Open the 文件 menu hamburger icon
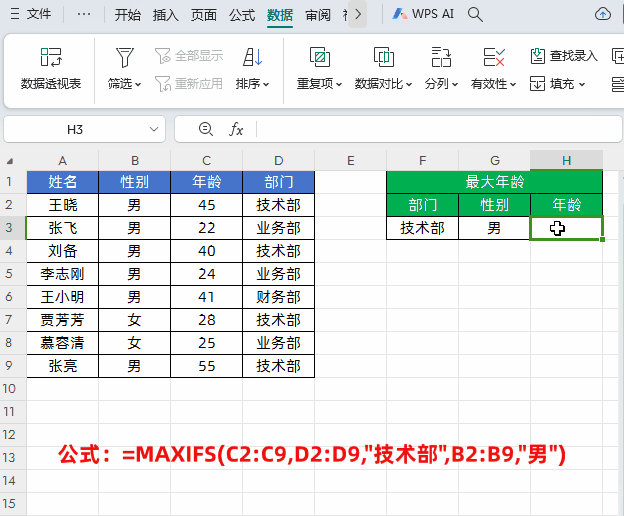 point(15,14)
